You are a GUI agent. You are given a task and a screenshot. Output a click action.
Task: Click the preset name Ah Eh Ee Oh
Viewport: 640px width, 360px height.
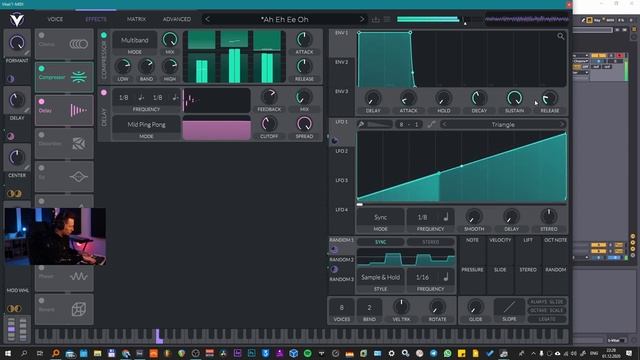pos(284,19)
